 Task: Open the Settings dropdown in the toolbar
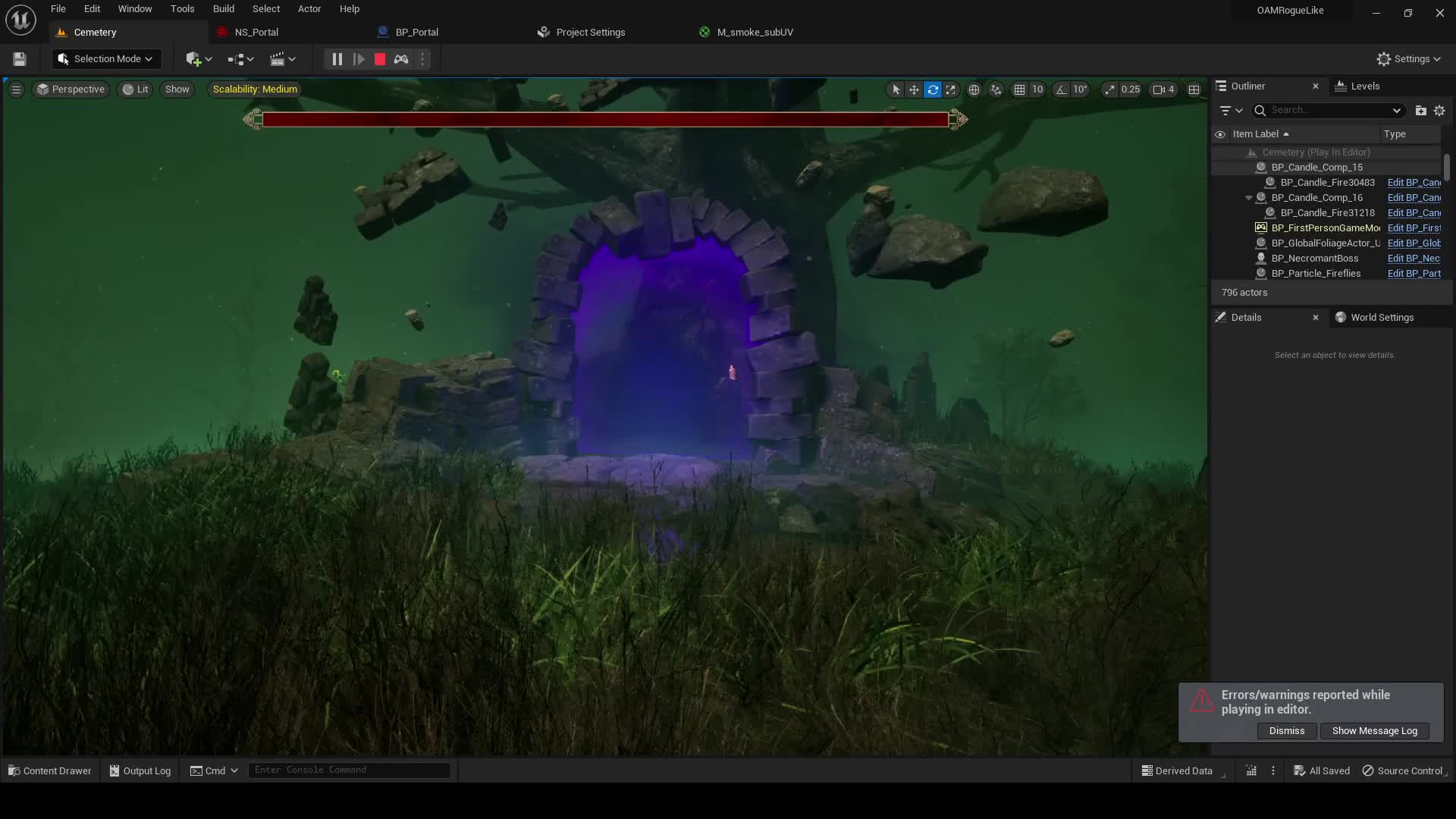click(1408, 59)
